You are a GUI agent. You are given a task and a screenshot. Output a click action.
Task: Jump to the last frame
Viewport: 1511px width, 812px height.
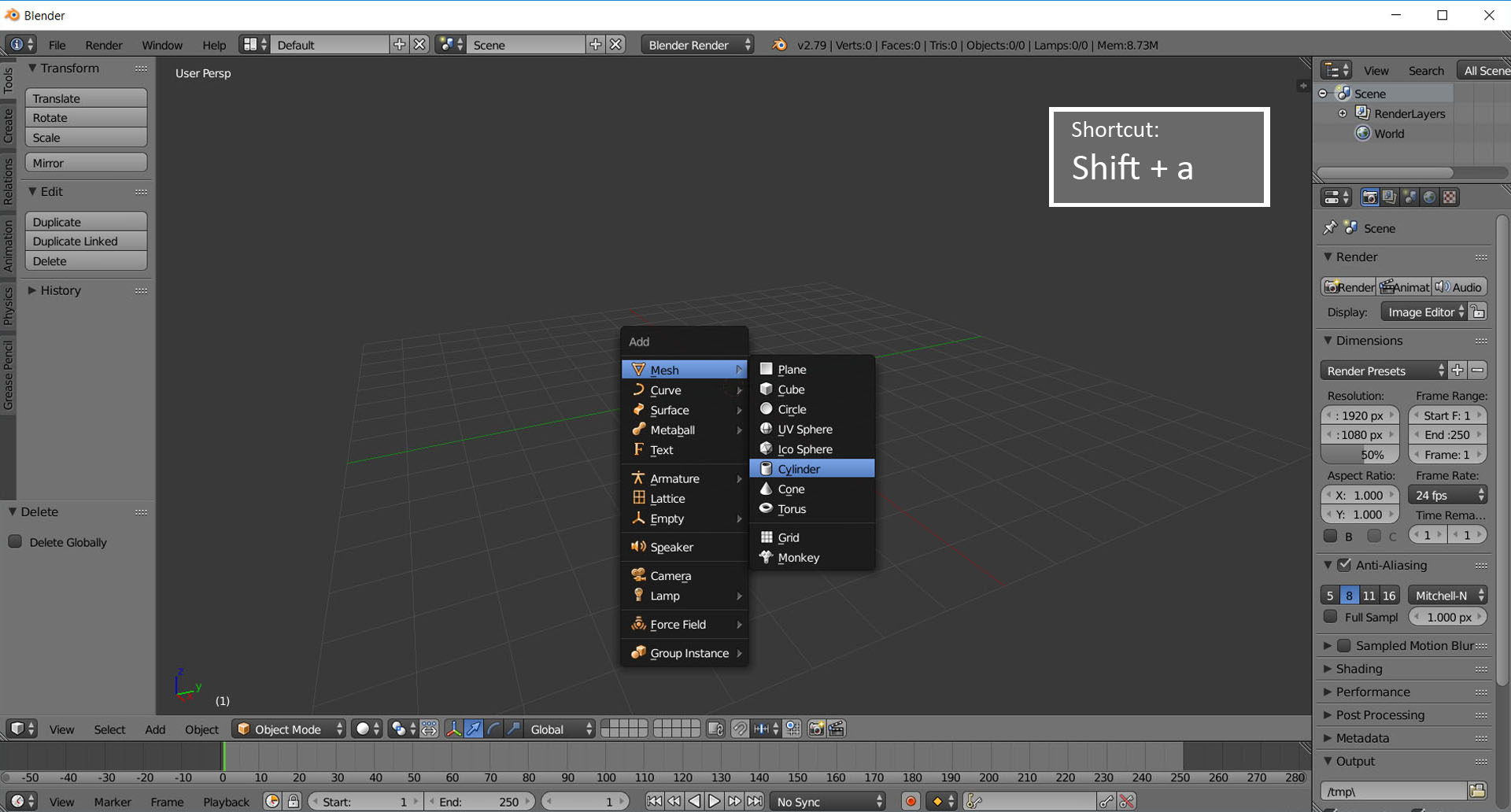[754, 802]
